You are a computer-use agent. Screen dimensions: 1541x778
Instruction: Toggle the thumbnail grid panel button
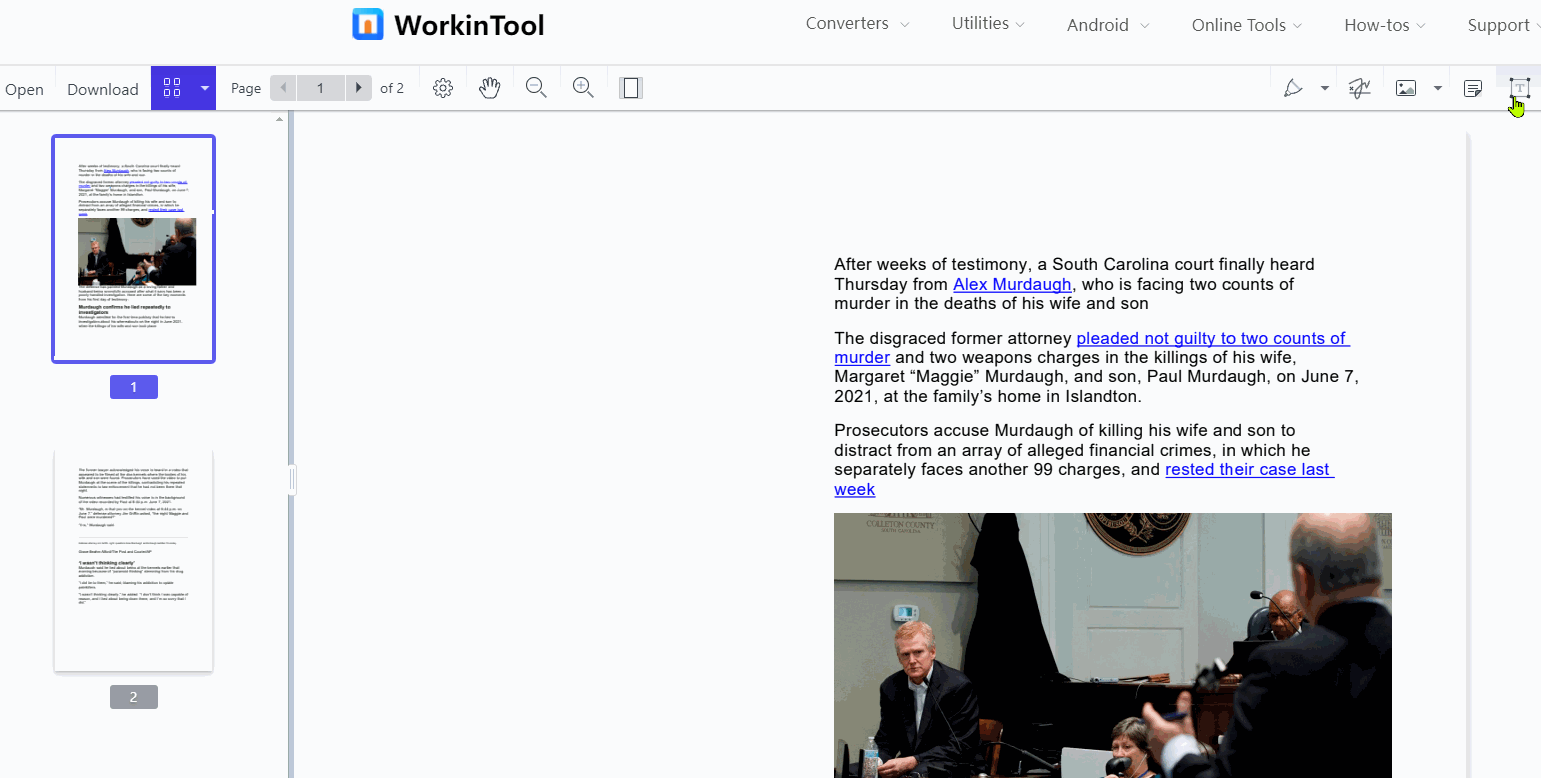pyautogui.click(x=172, y=88)
